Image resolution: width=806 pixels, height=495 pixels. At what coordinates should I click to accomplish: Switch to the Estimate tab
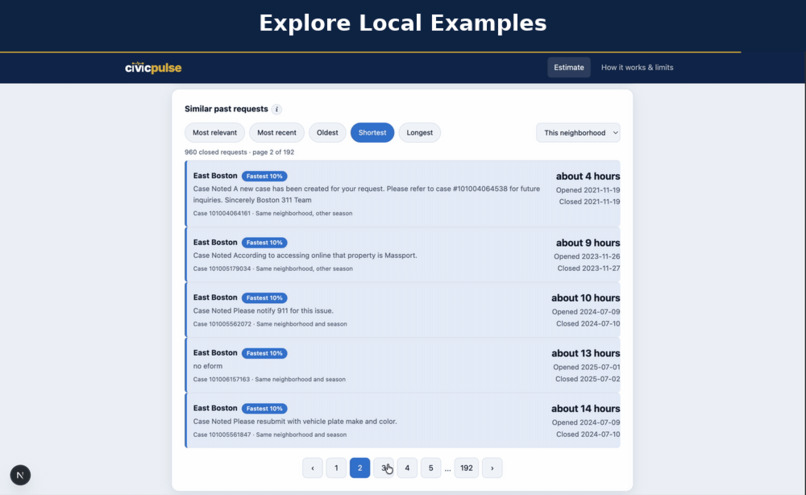pyautogui.click(x=569, y=67)
